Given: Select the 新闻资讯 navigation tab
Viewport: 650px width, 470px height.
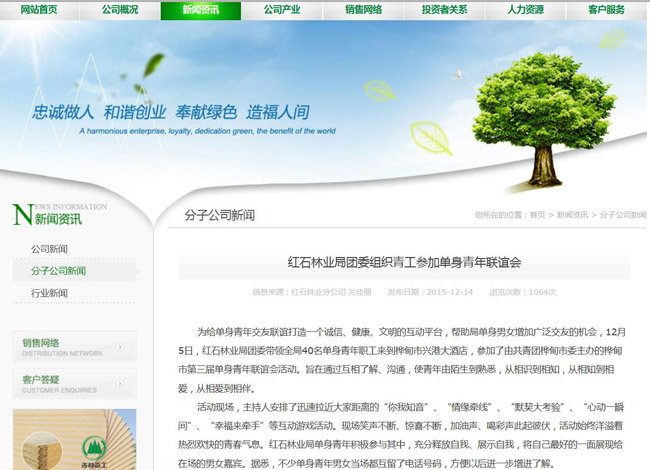Looking at the screenshot, I should tap(200, 10).
